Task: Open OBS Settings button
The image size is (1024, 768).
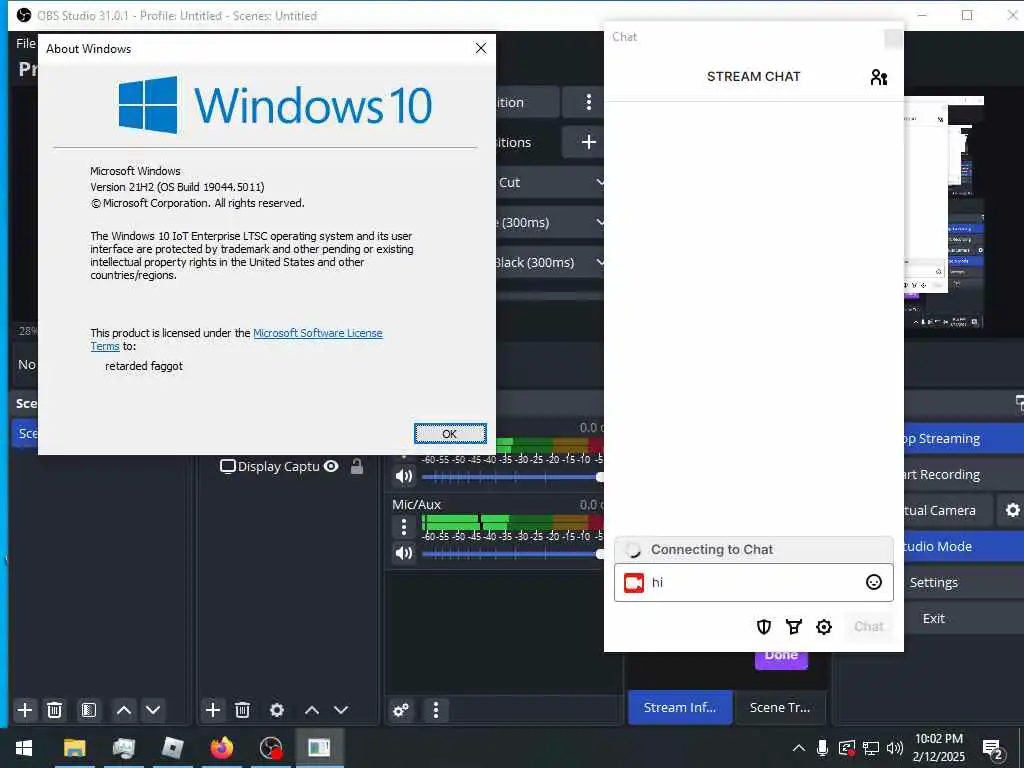Action: pos(963,583)
